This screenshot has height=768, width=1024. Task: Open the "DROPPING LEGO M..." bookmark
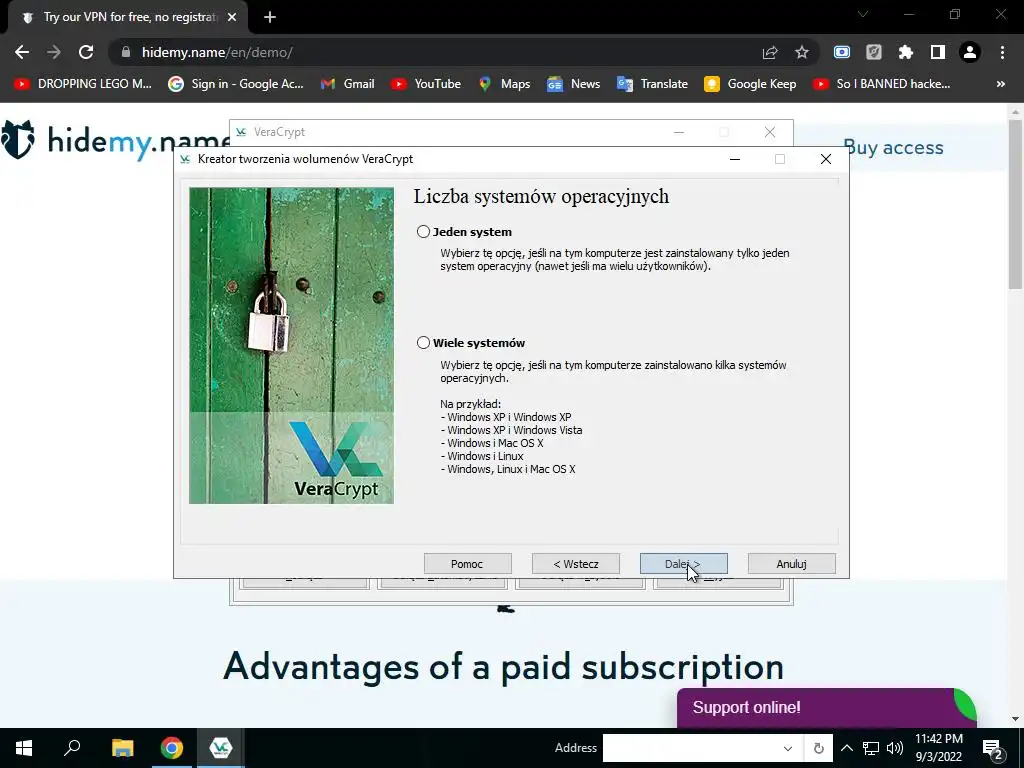(82, 84)
